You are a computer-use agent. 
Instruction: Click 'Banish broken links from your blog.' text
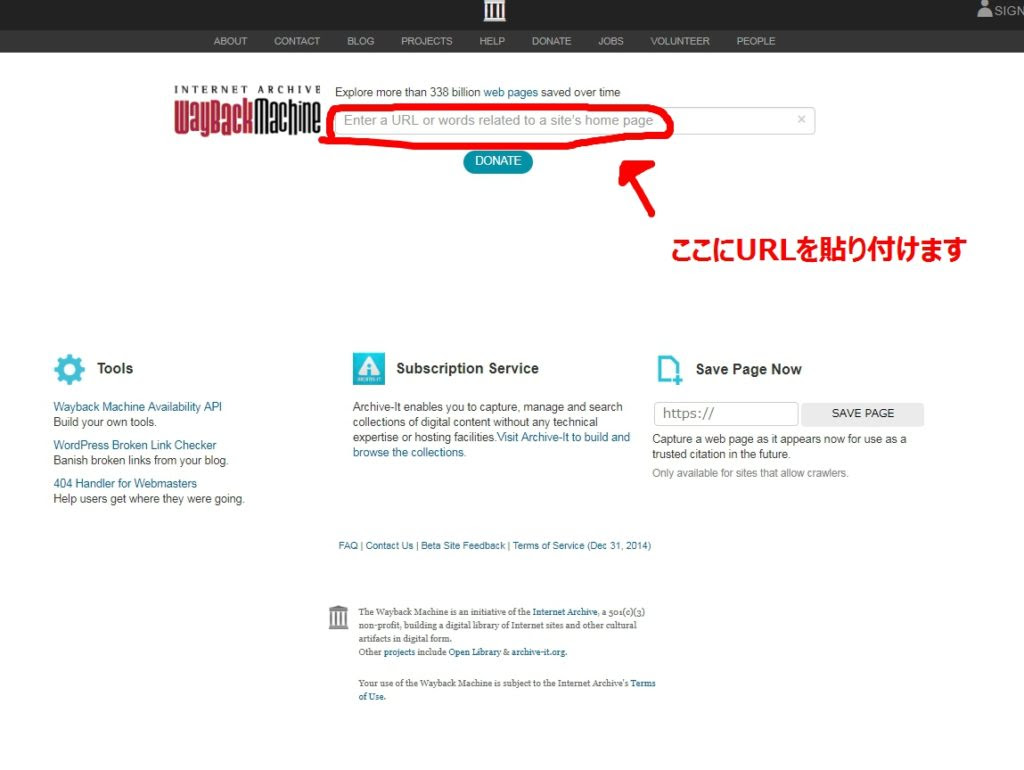tap(140, 460)
